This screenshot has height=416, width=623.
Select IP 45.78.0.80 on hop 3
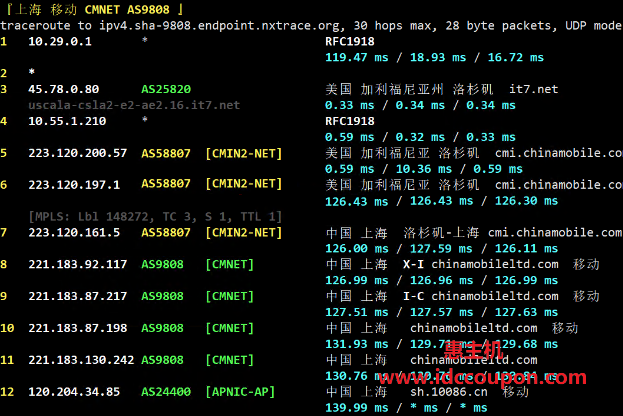64,89
